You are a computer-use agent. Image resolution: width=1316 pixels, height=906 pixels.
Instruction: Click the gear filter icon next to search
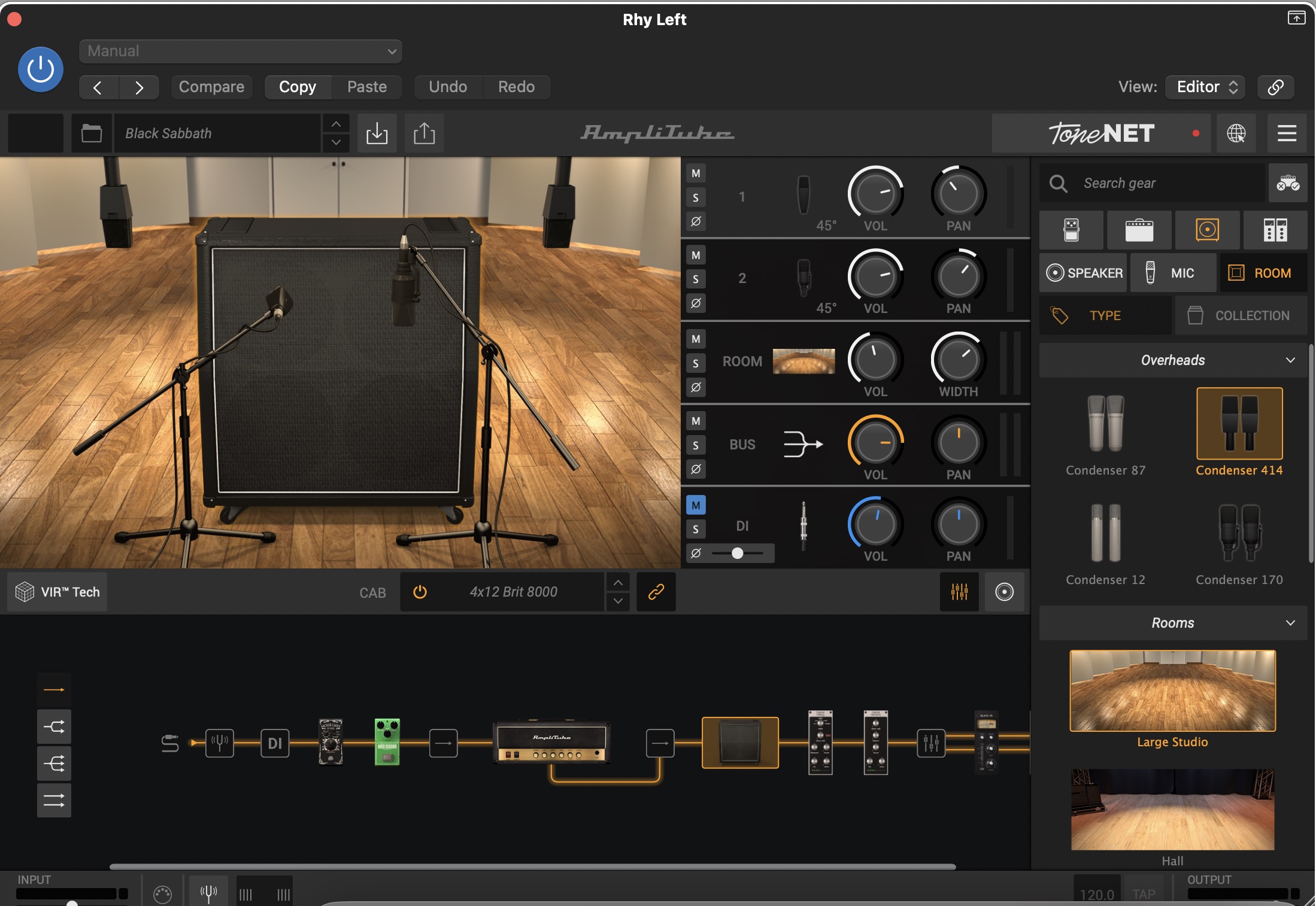click(x=1288, y=183)
